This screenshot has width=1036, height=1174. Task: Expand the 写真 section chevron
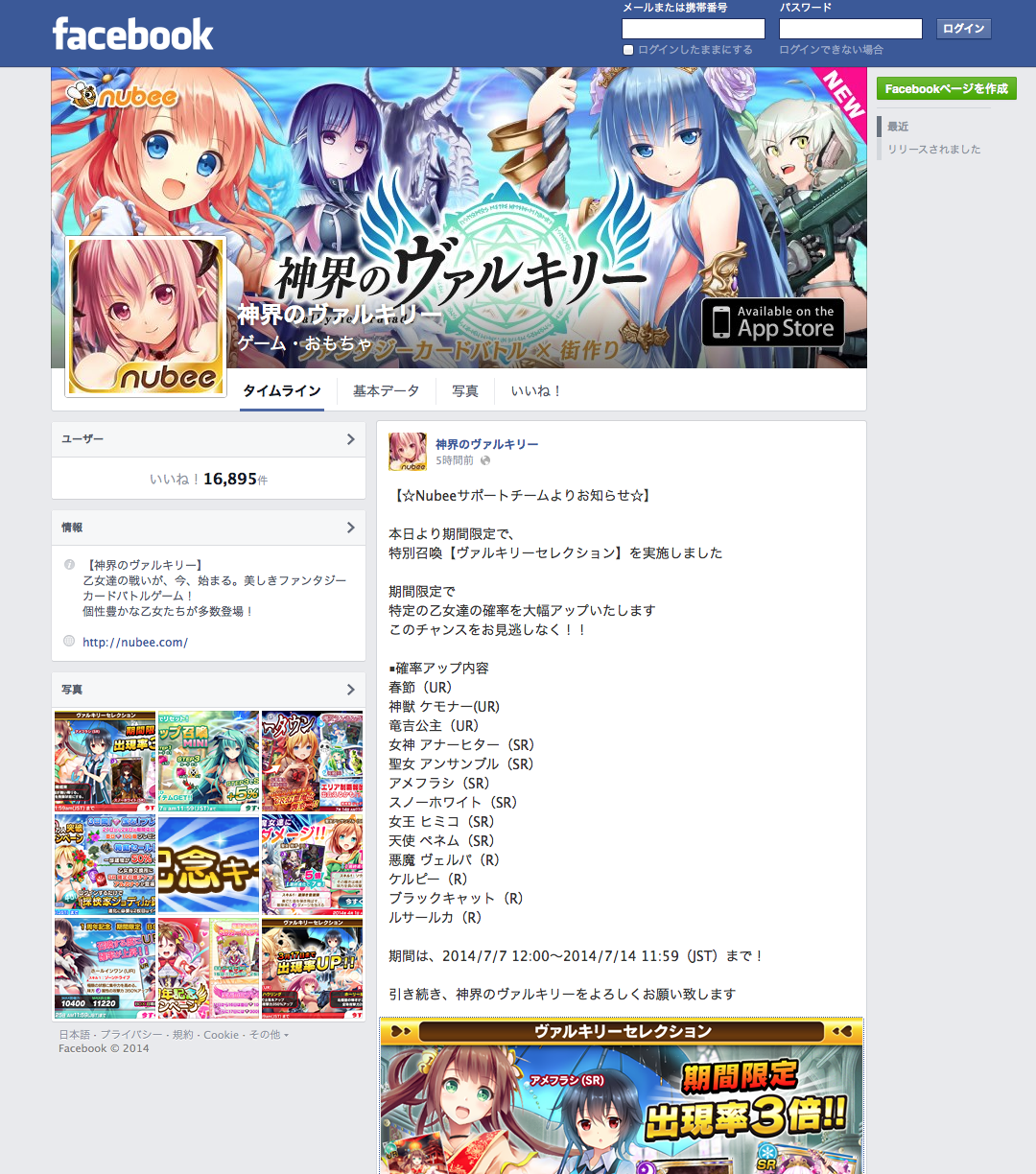pos(350,690)
